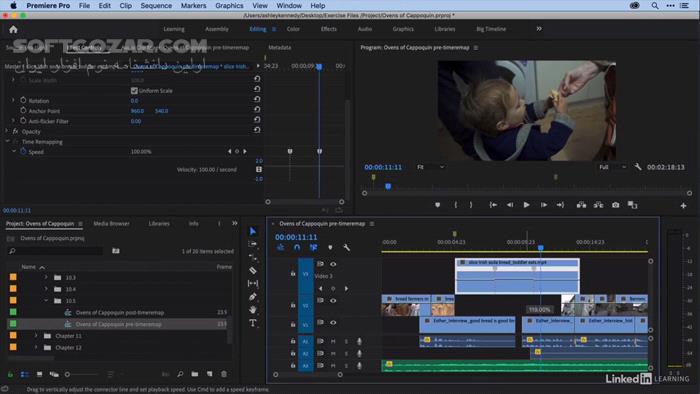Expand the 10.3 bin
Screen dimensions: 700x394
pos(46,277)
